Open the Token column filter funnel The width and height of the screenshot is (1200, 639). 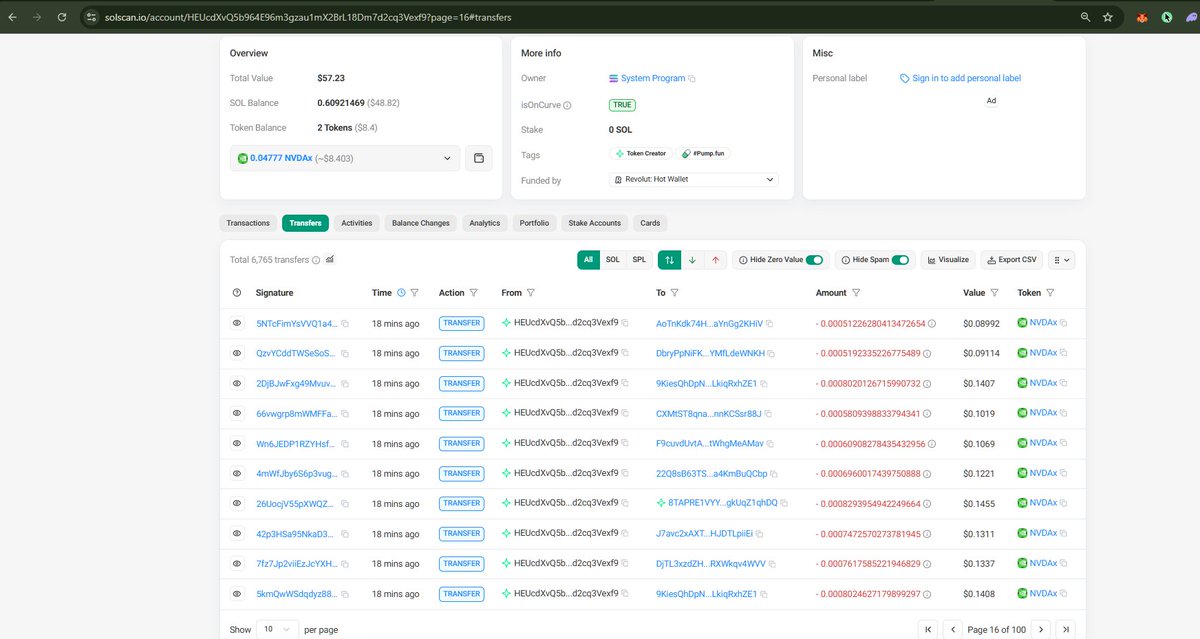[x=1050, y=293]
